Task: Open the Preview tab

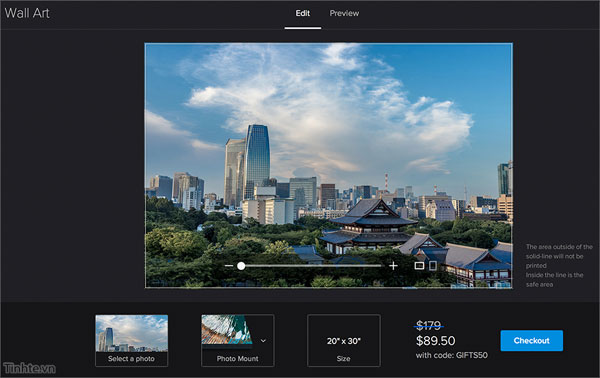Action: point(344,13)
